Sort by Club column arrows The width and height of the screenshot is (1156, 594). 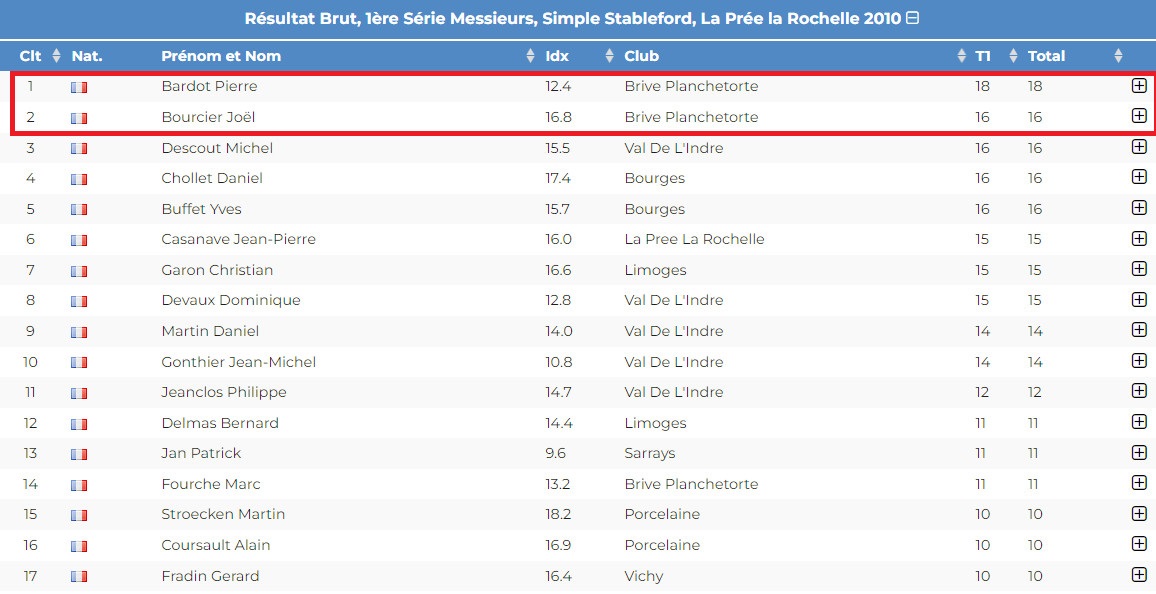(961, 56)
